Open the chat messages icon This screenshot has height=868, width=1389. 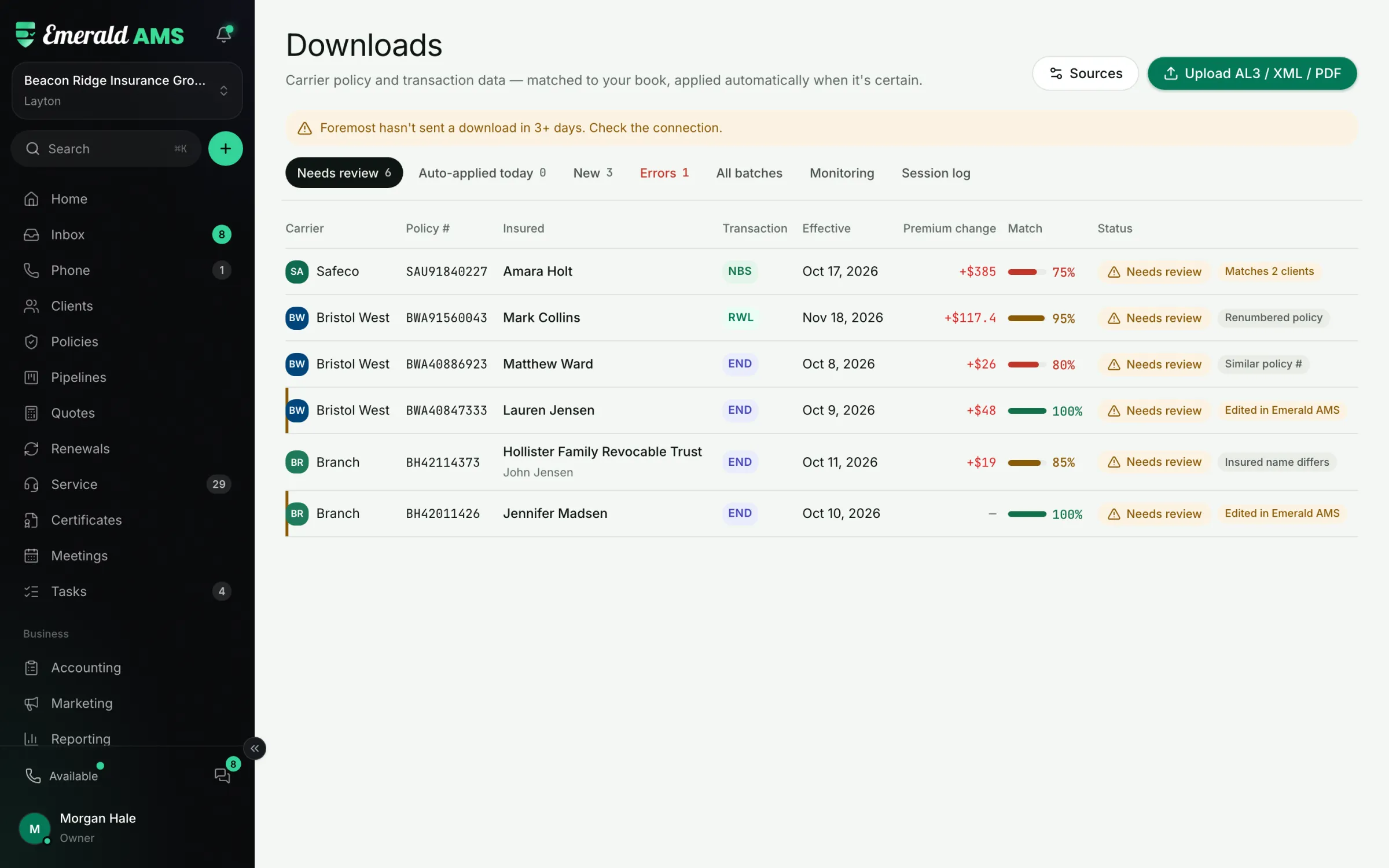(223, 775)
